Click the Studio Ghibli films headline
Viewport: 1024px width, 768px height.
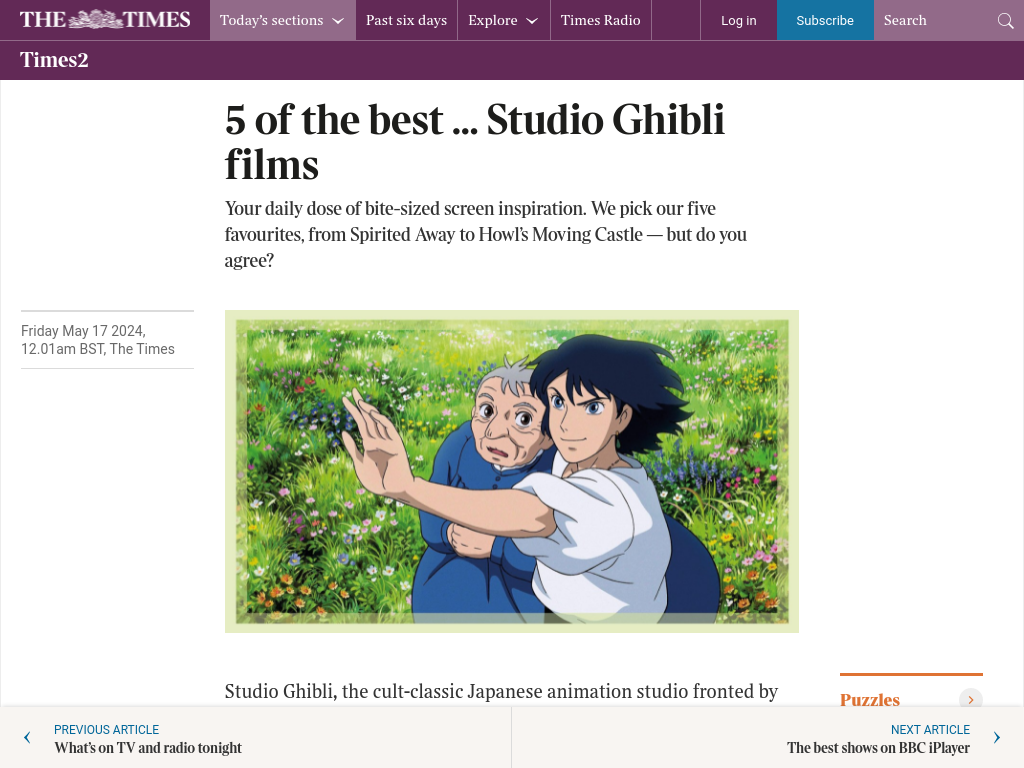(475, 142)
